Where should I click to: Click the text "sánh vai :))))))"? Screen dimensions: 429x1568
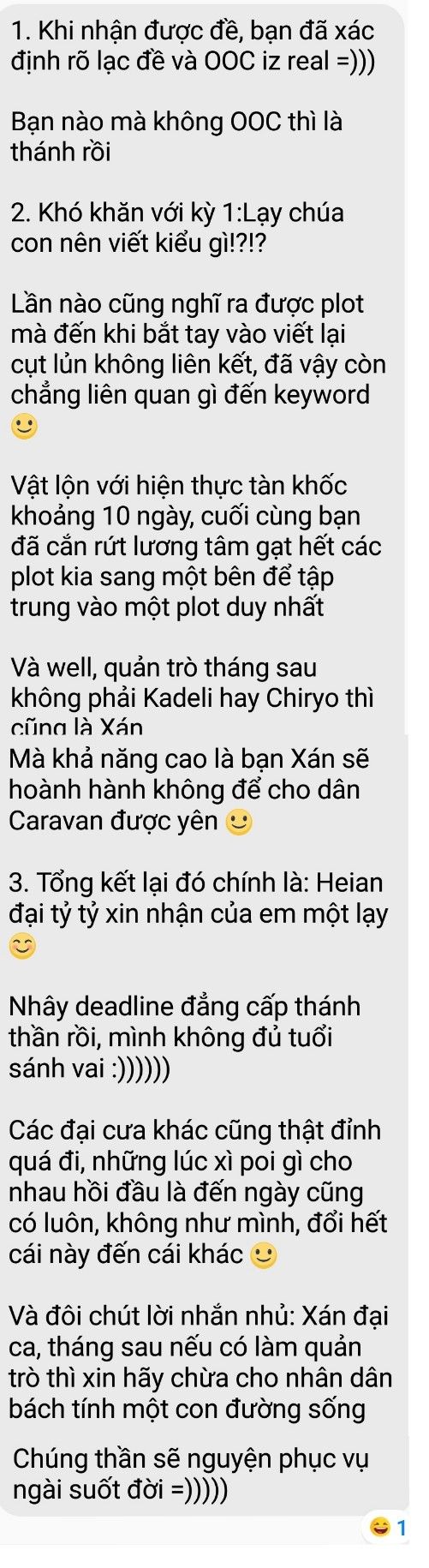[x=90, y=1068]
